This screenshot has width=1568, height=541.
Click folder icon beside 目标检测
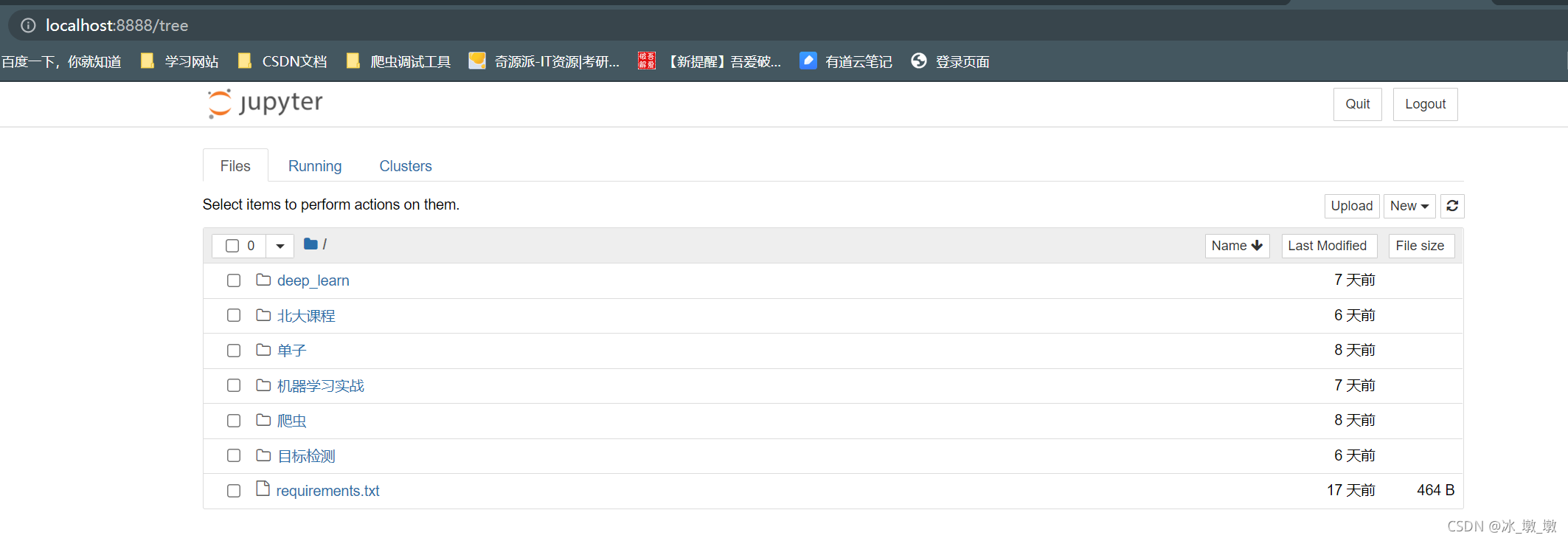point(263,455)
